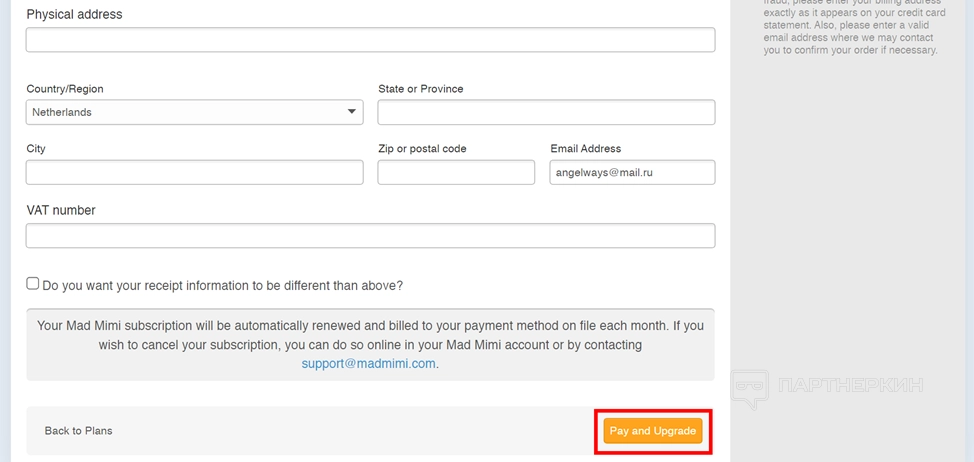Go back via Back to Plans
Viewport: 974px width, 462px height.
click(x=78, y=431)
